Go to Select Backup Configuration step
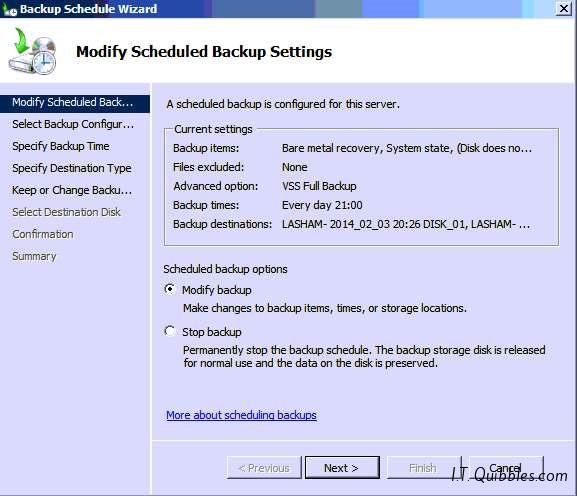 [x=73, y=124]
